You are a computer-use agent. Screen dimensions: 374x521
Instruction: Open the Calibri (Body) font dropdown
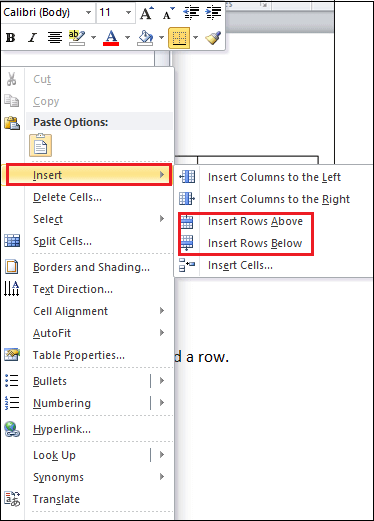point(48,13)
